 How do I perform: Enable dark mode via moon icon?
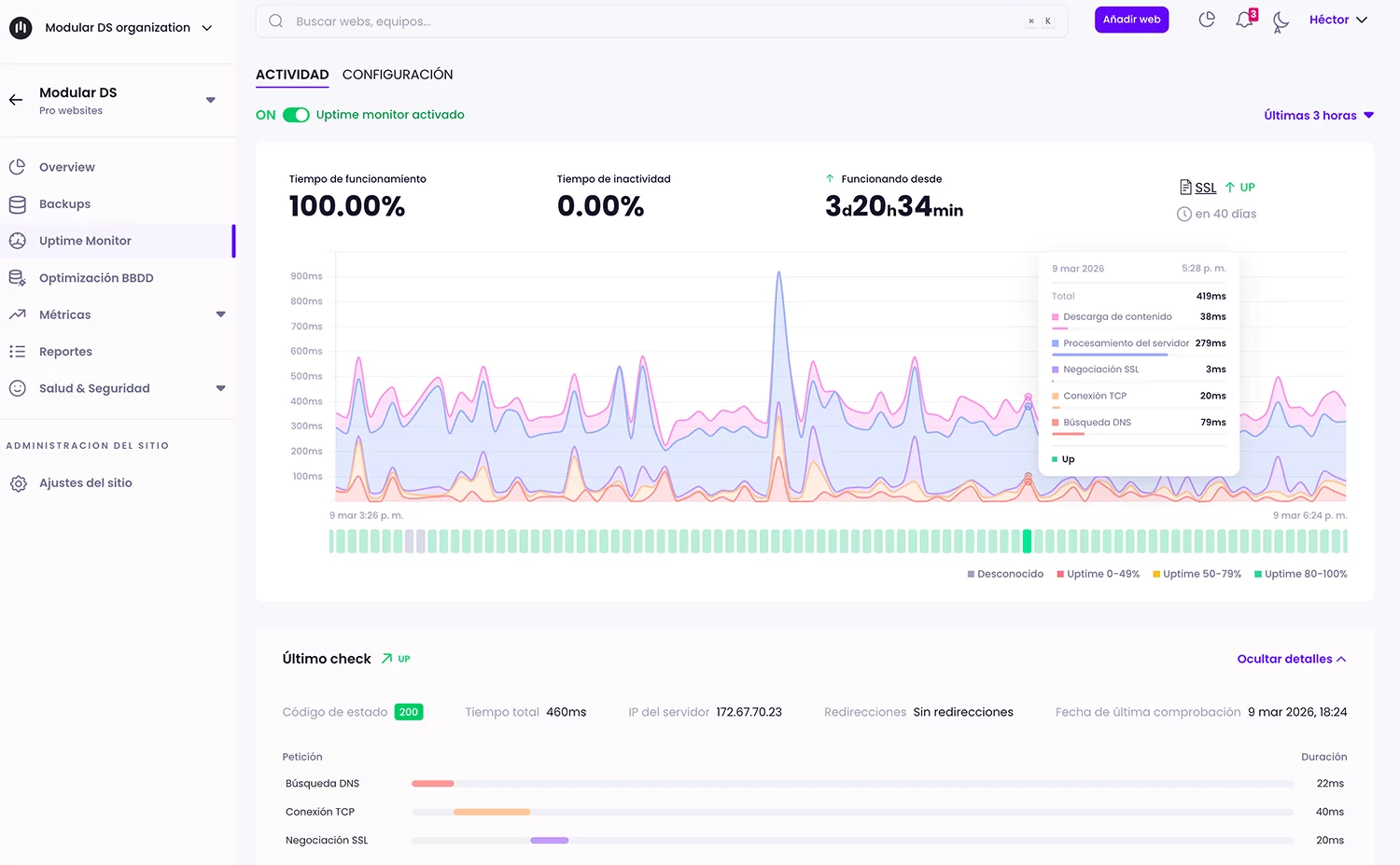1280,21
